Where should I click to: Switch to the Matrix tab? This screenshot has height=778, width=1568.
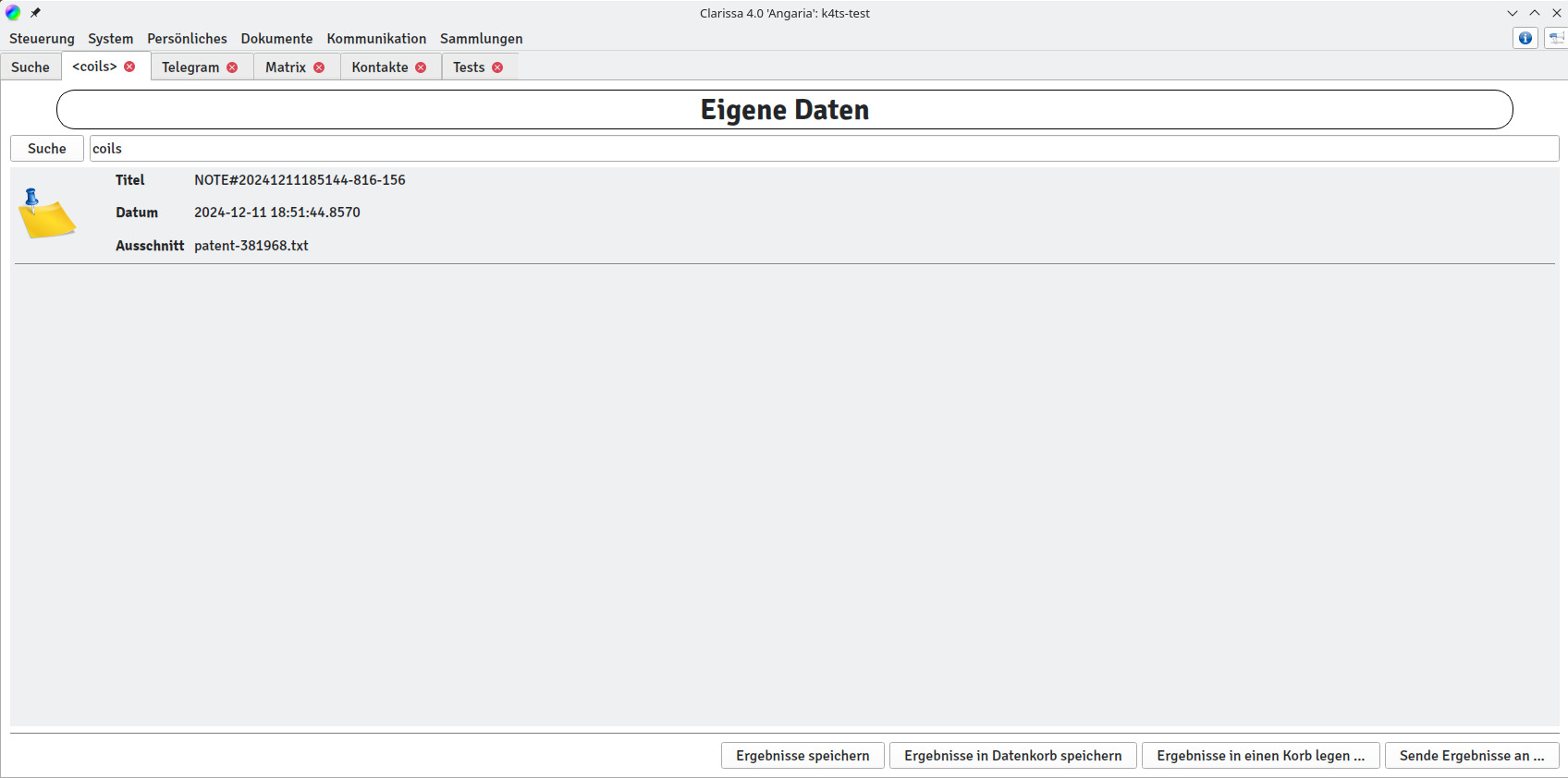coord(286,67)
